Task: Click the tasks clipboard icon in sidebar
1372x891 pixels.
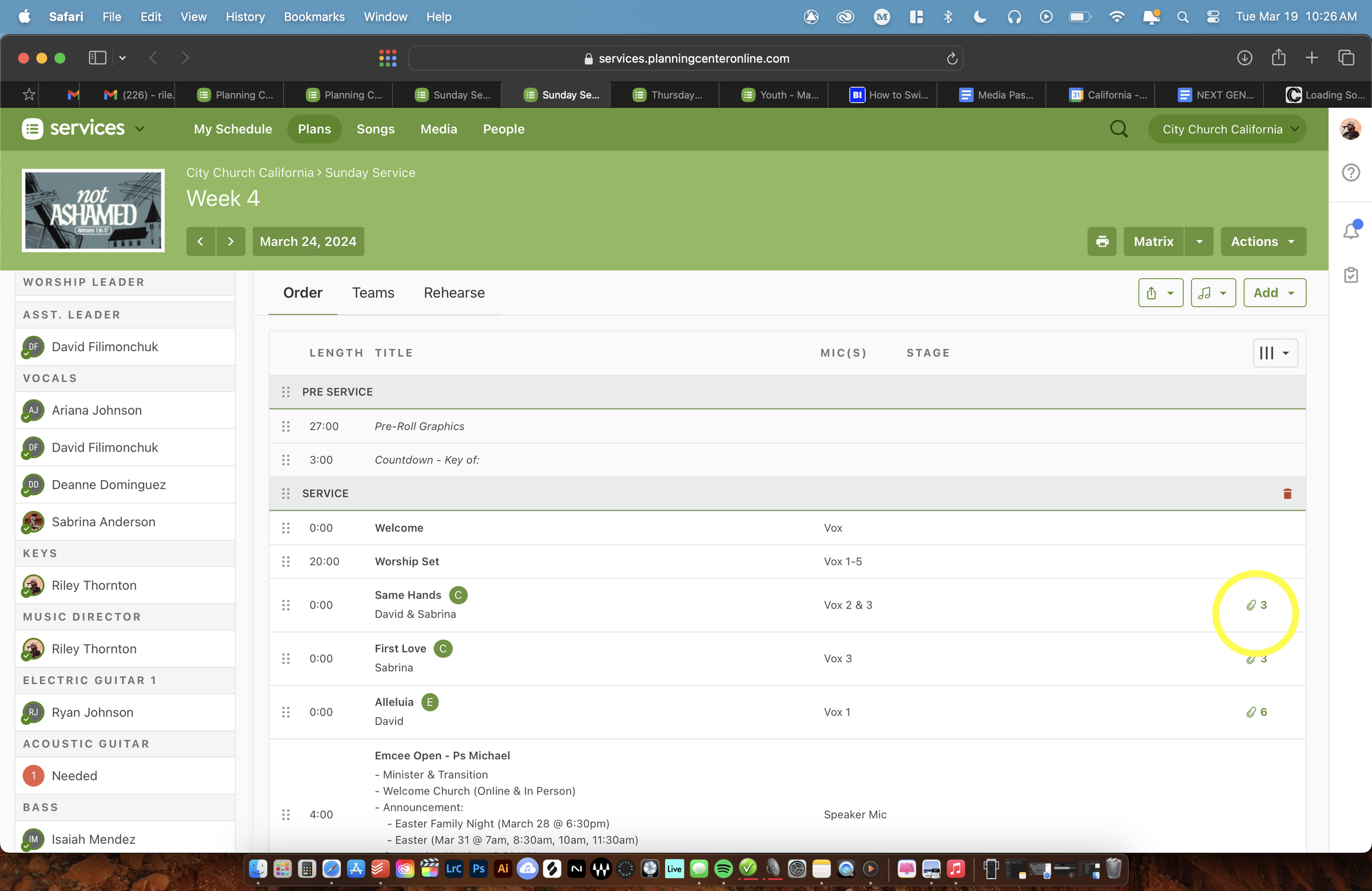Action: click(1350, 275)
